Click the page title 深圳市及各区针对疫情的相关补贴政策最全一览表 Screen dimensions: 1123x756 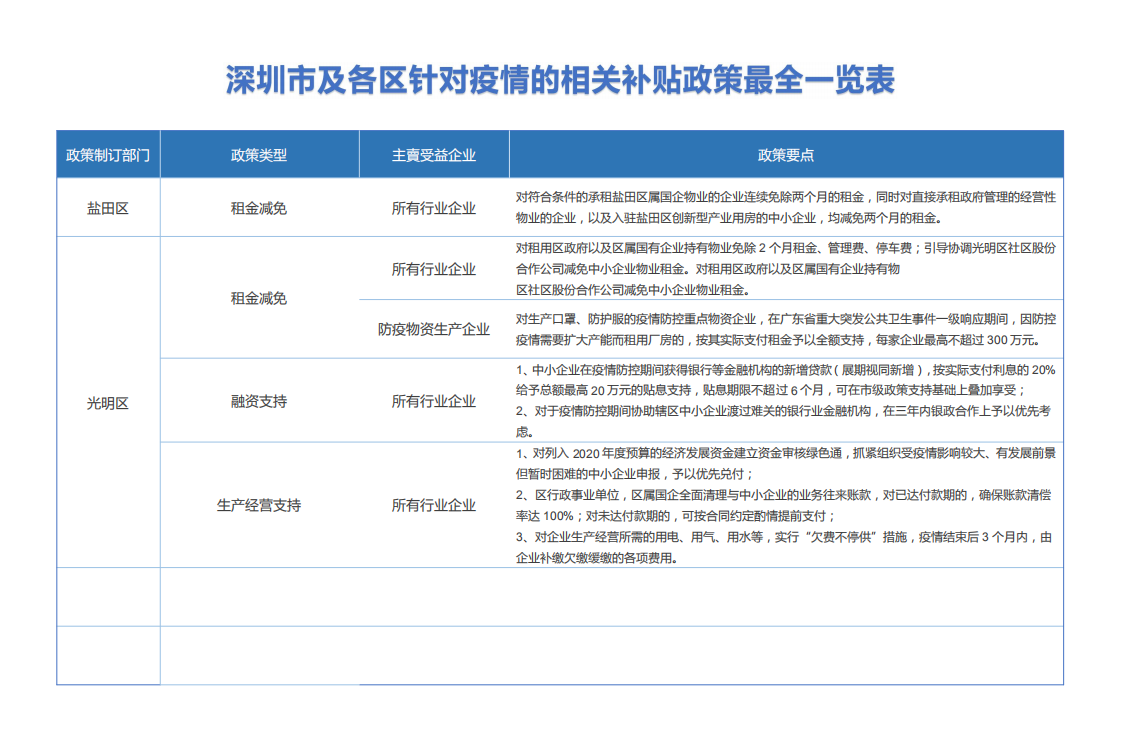click(560, 79)
